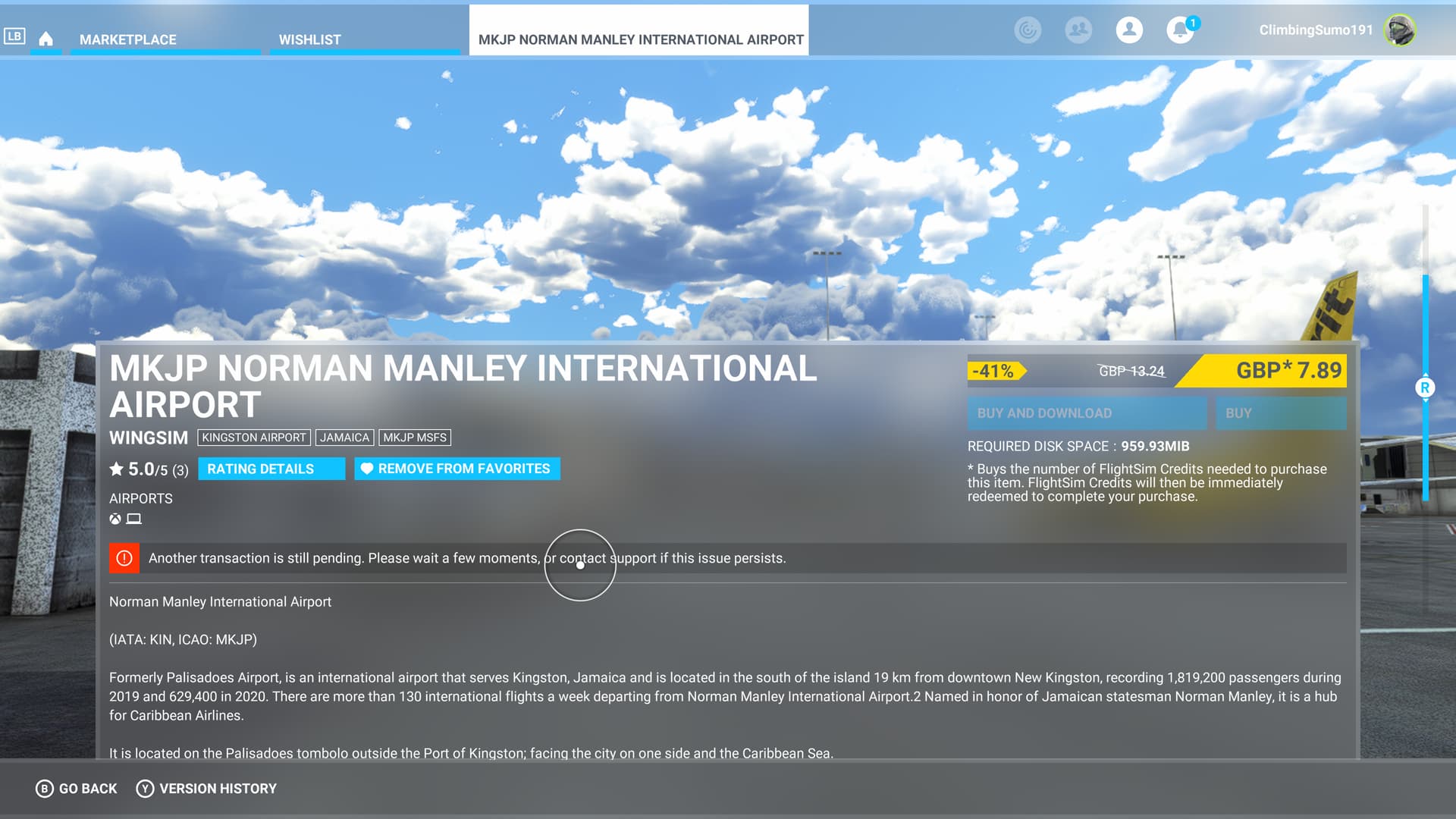
Task: Open the profile person icon
Action: (1129, 30)
